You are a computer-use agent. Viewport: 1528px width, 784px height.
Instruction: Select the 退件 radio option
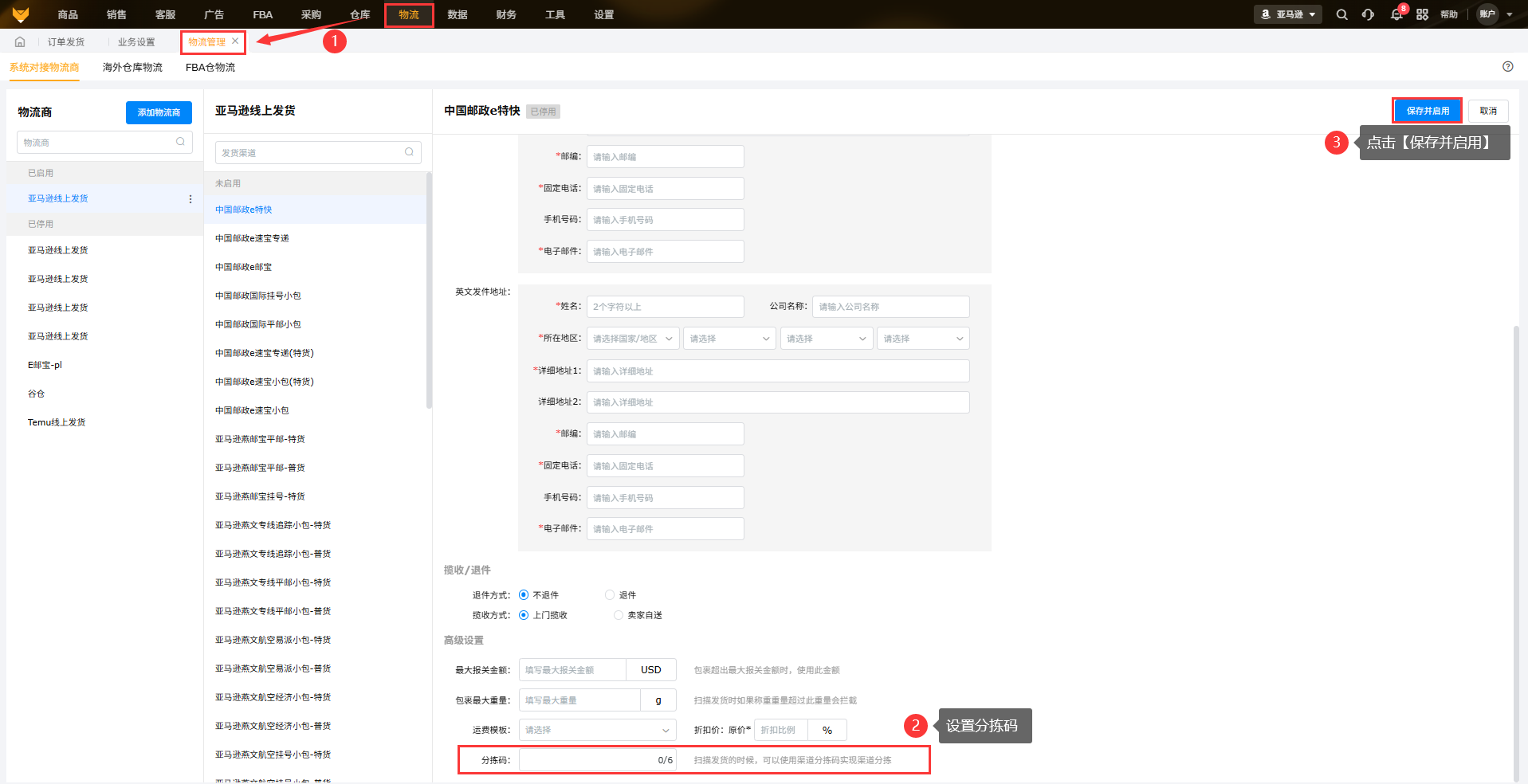point(610,595)
